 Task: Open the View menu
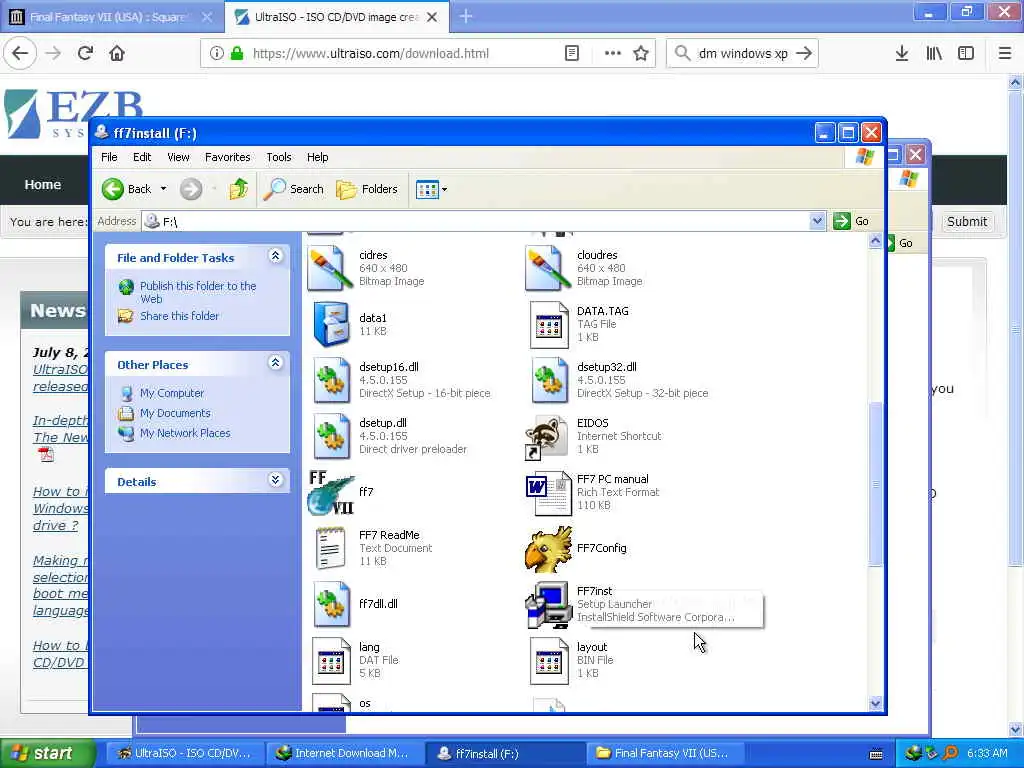point(178,157)
